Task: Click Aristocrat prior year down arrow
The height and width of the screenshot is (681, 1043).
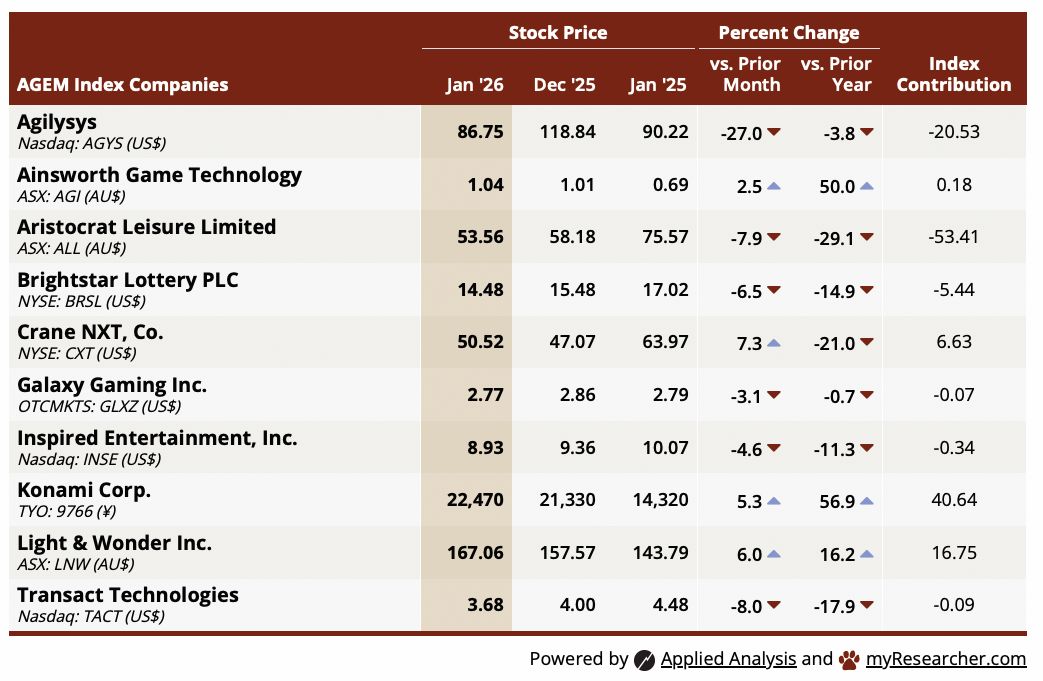Action: pos(866,238)
